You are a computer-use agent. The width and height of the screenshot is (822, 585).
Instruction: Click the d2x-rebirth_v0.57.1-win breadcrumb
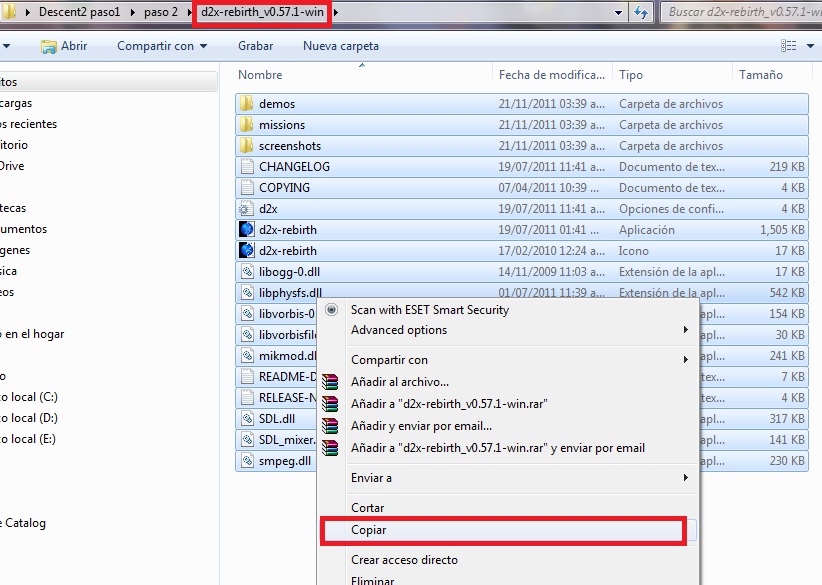click(x=262, y=12)
